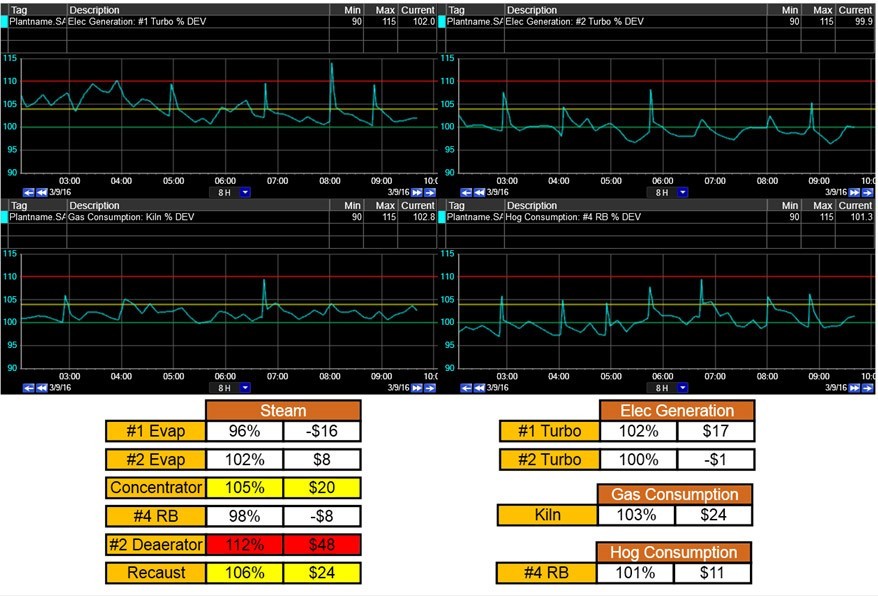The width and height of the screenshot is (878, 596).
Task: Click back arrow on #1 Turbo trend
Action: [28, 192]
